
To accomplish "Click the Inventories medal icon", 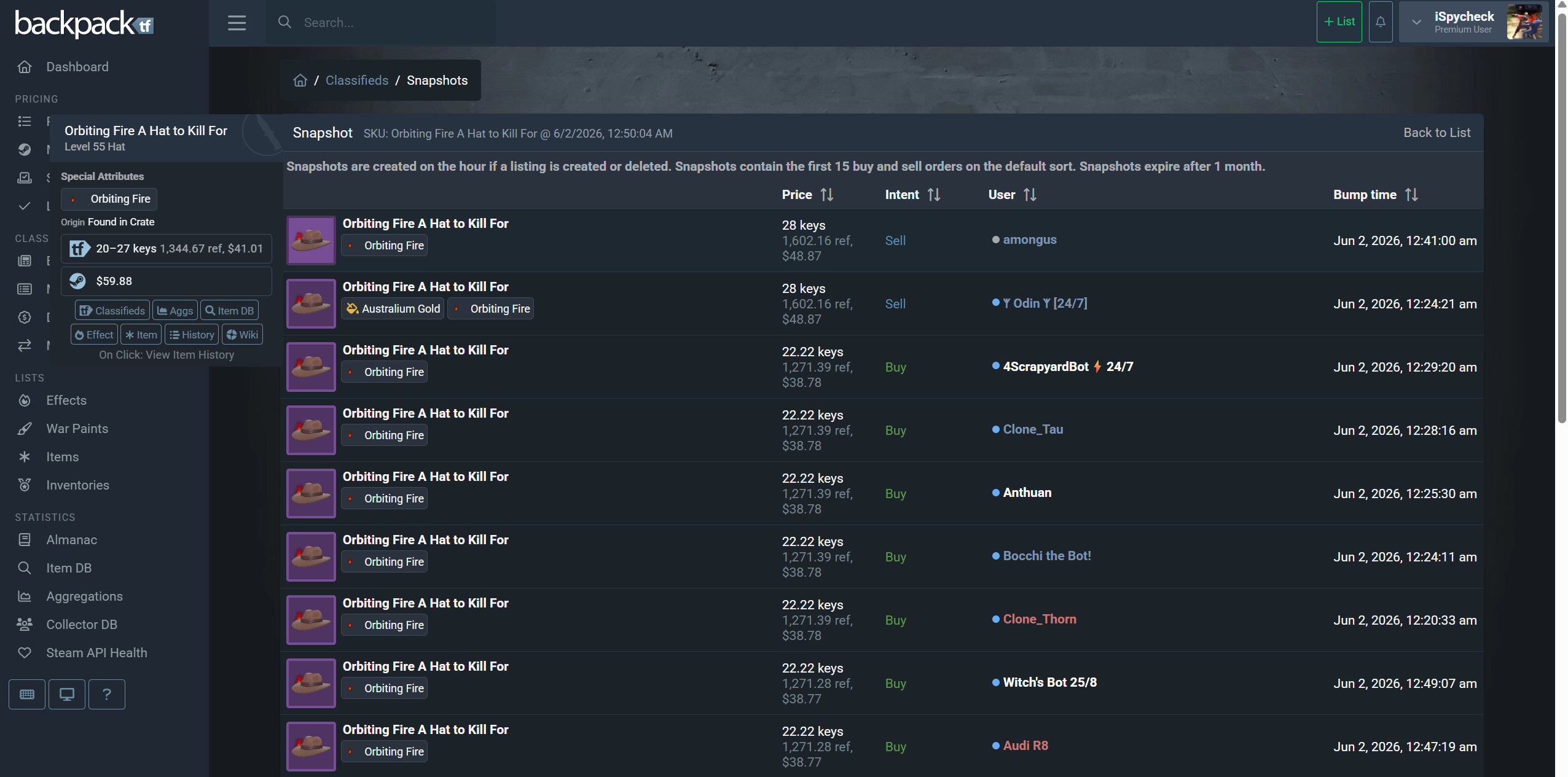I will pyautogui.click(x=25, y=485).
